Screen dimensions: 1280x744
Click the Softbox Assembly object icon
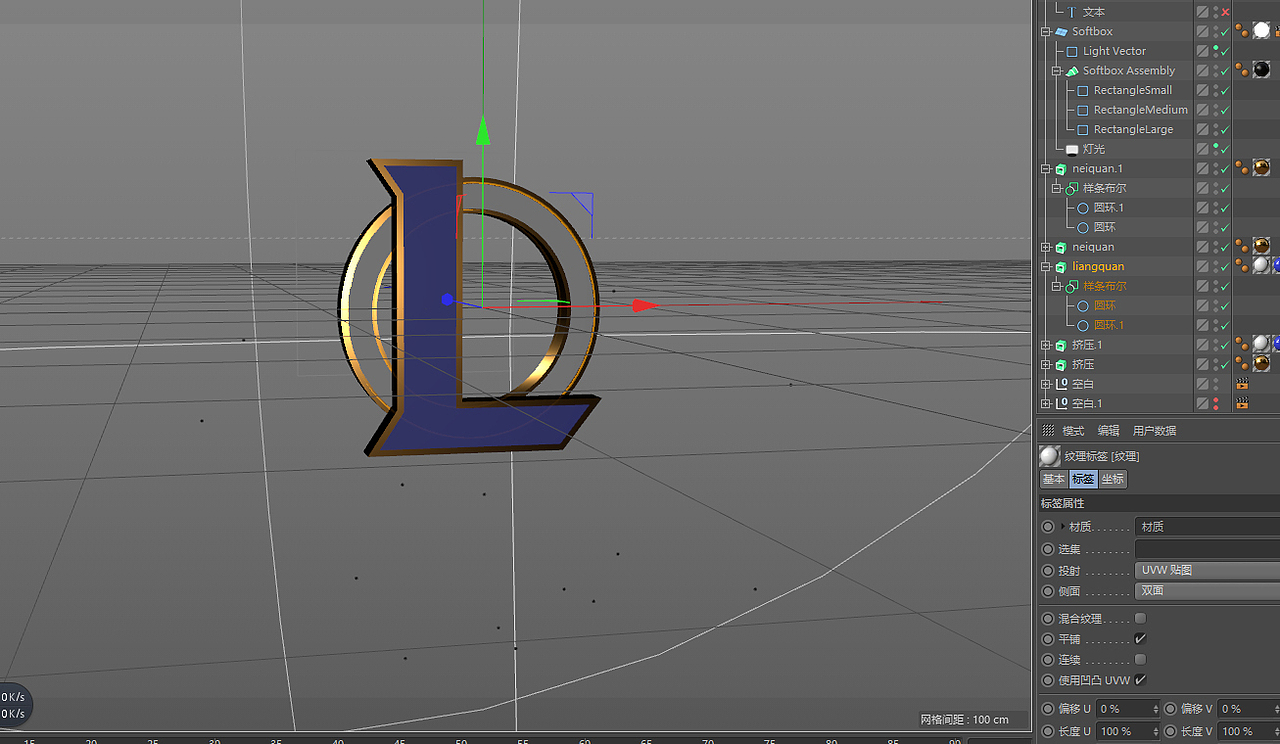tap(1072, 71)
